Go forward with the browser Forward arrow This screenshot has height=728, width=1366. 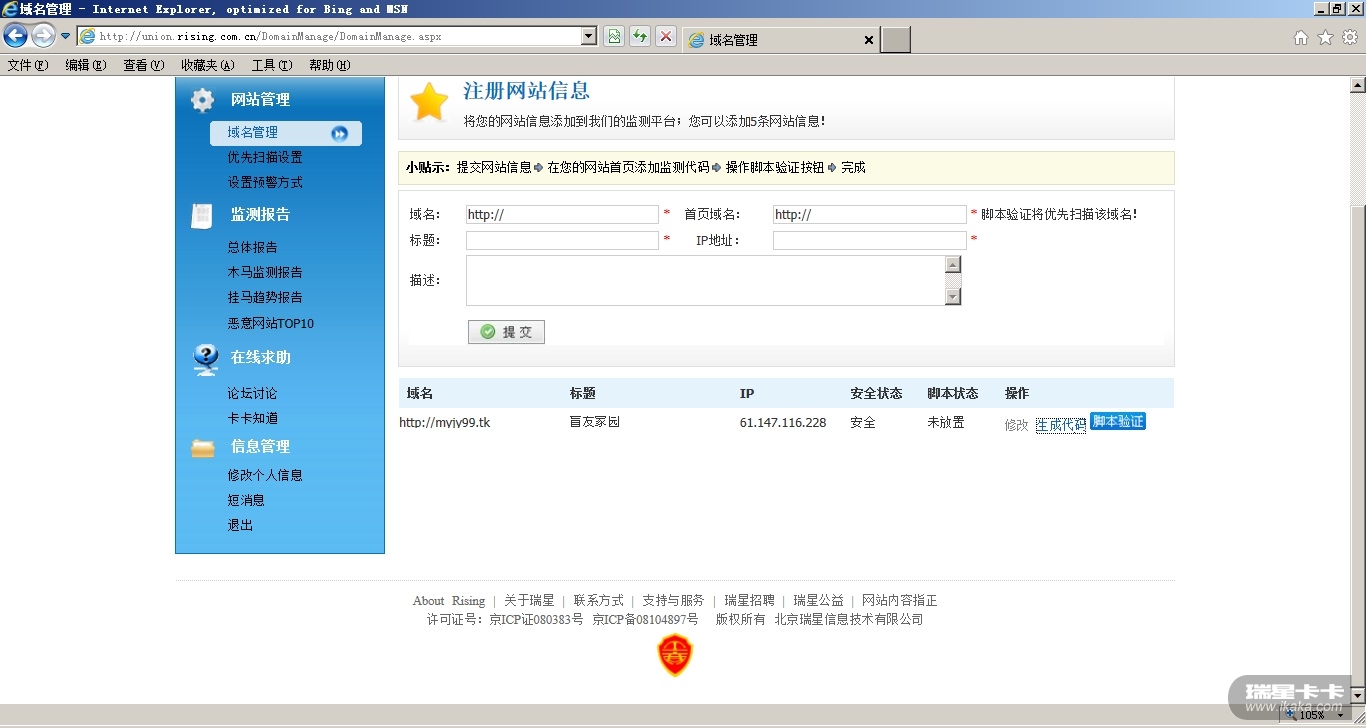tap(43, 36)
